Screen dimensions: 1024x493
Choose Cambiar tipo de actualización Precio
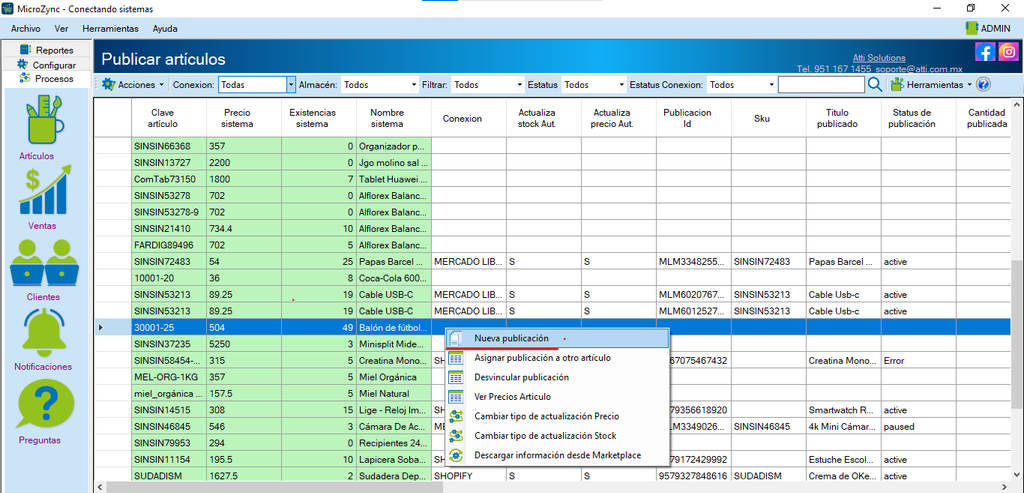[557, 416]
